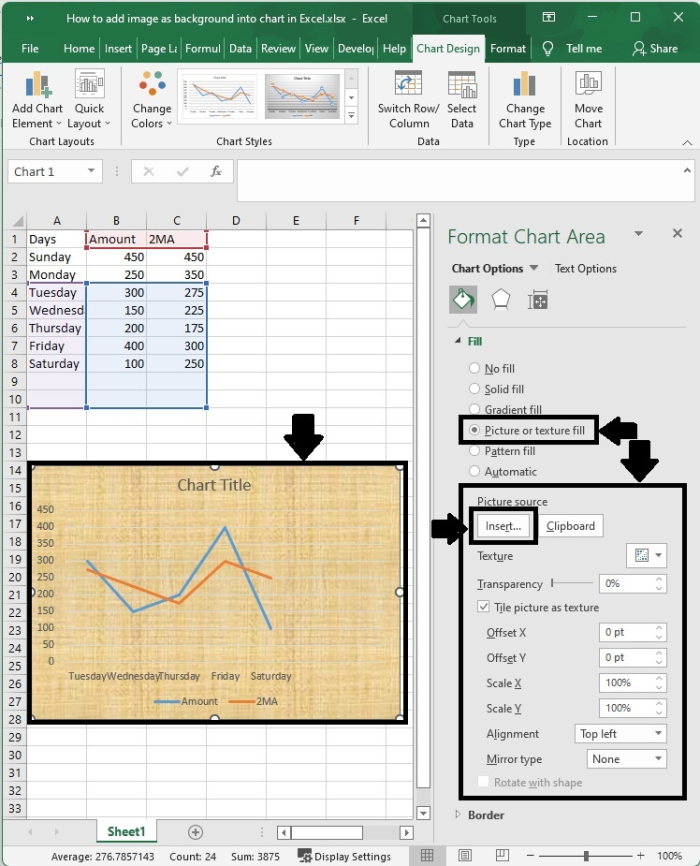Open the Texture dropdown gallery

pos(646,556)
